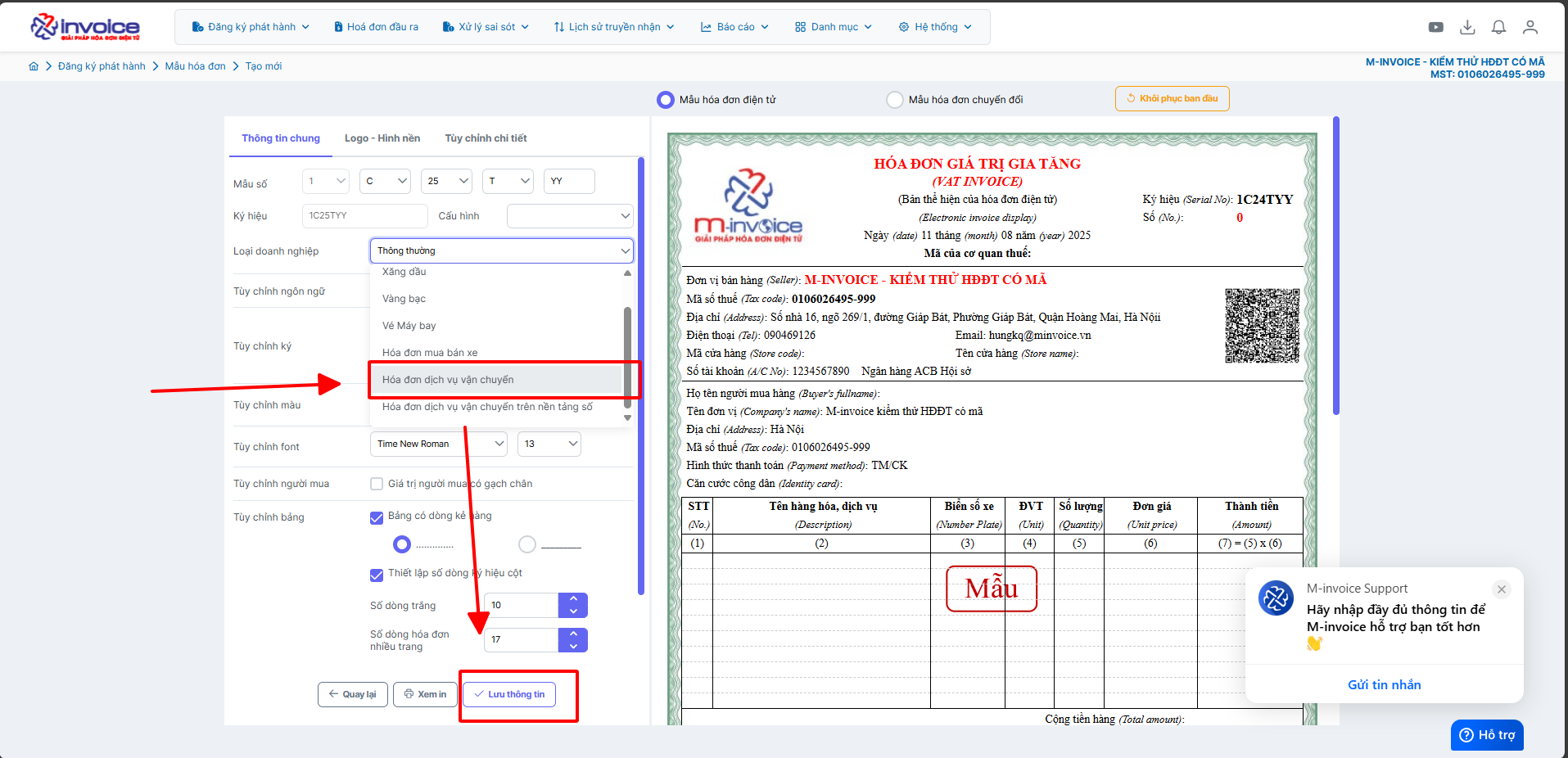1568x758 pixels.
Task: Click the QR code on invoice preview
Action: tap(1262, 325)
